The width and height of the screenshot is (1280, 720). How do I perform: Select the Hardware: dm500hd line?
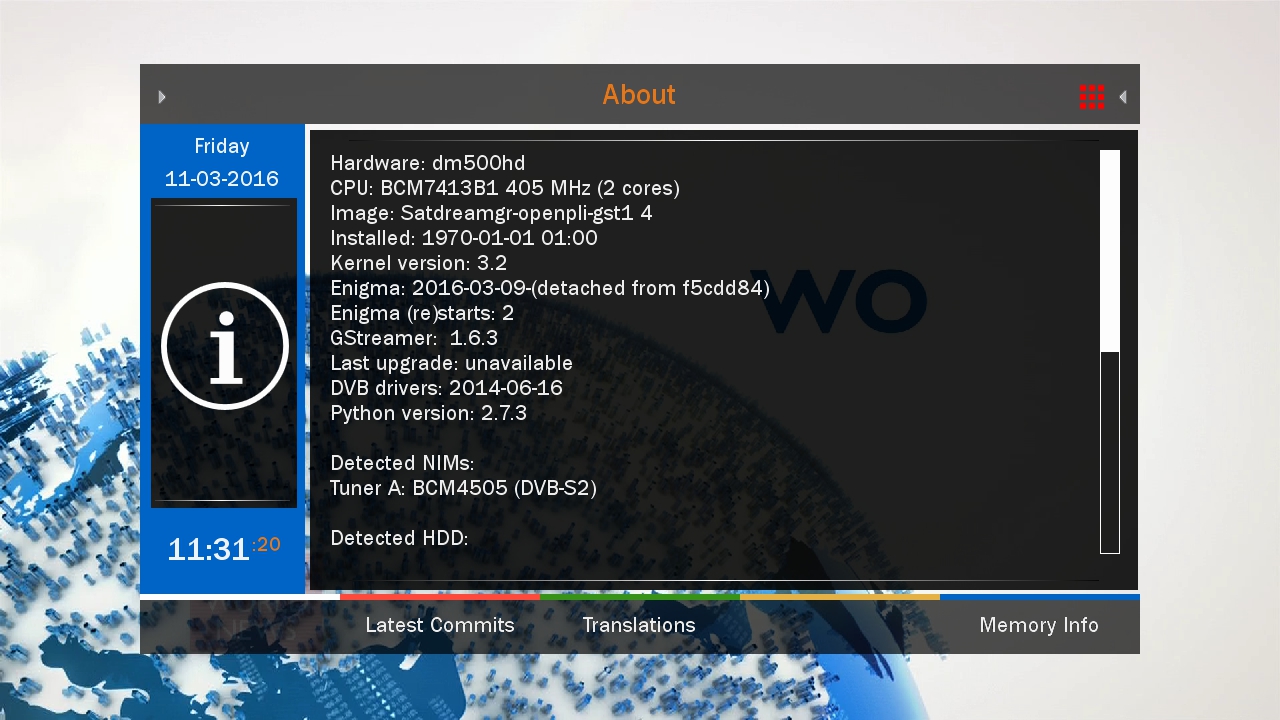[428, 163]
